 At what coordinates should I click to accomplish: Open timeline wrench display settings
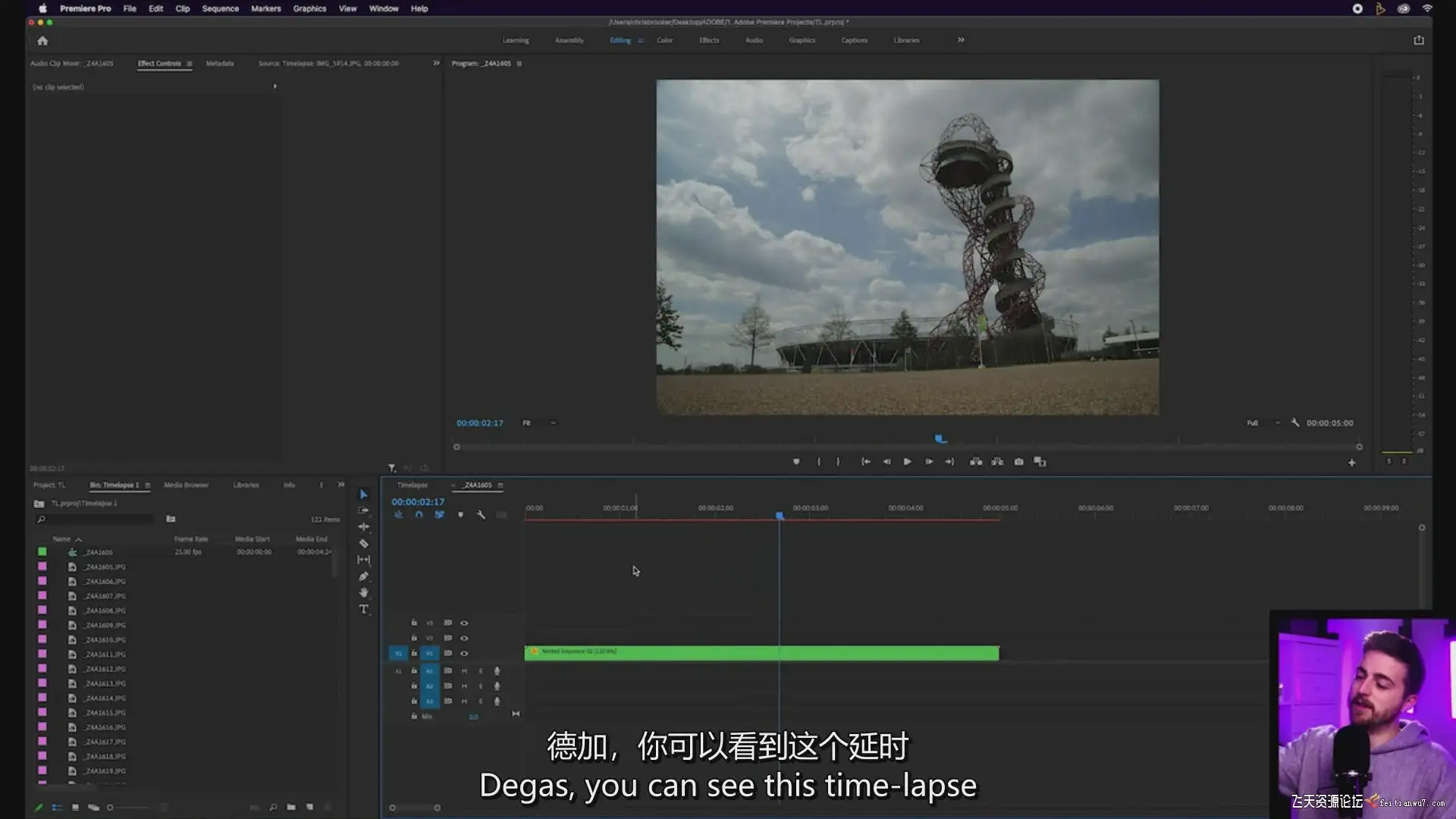click(481, 515)
